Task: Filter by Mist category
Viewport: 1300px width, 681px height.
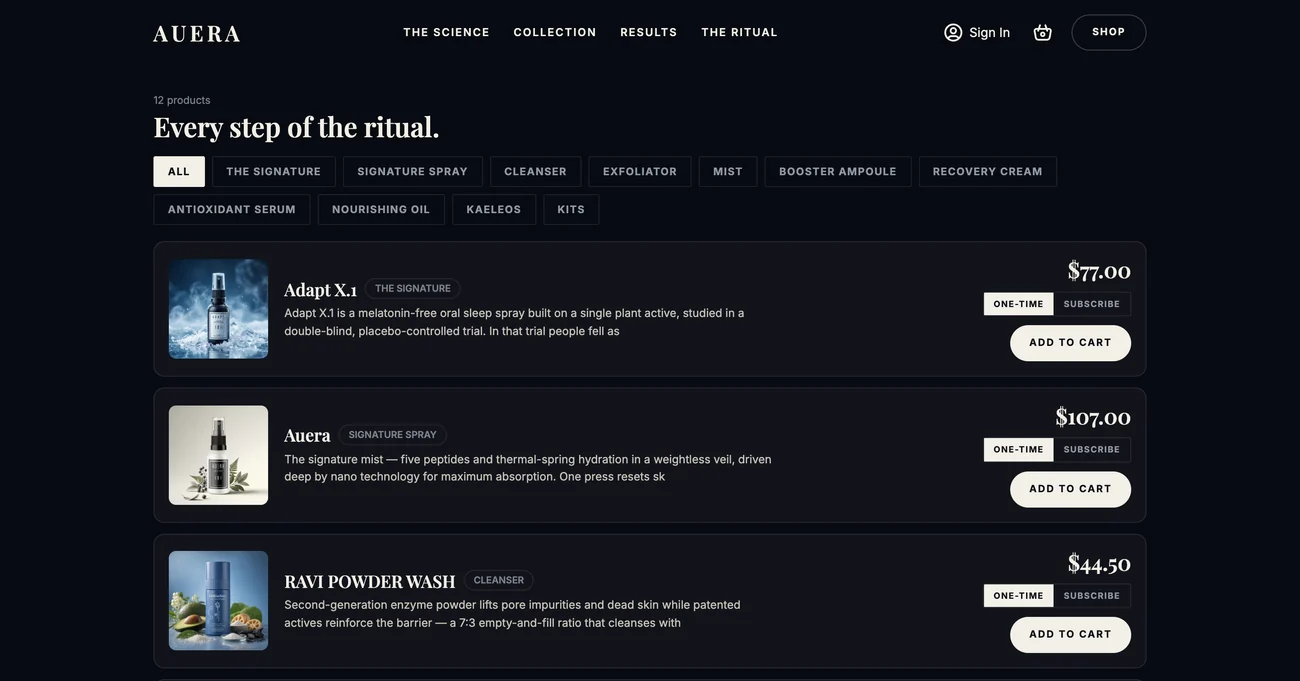Action: pyautogui.click(x=728, y=171)
